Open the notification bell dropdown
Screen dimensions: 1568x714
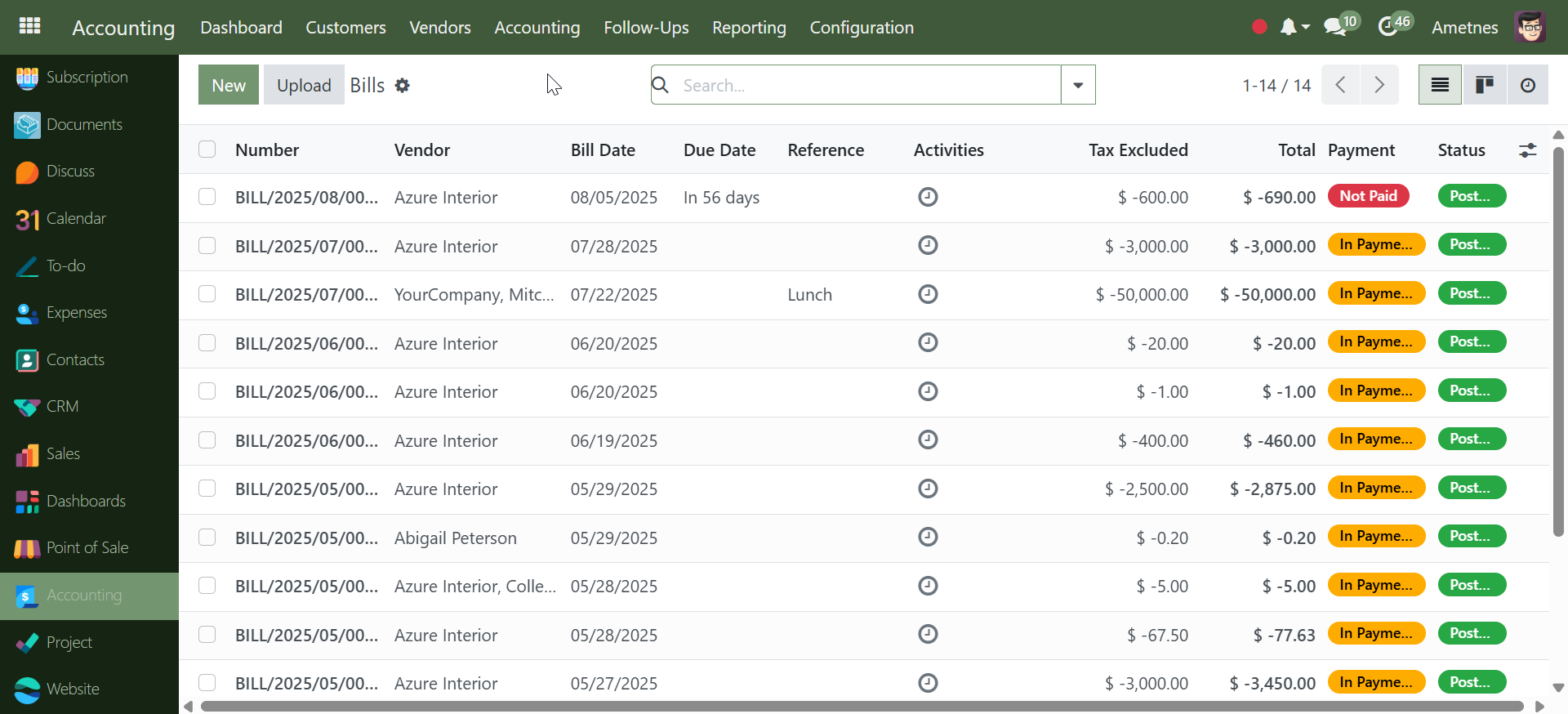click(x=1294, y=27)
